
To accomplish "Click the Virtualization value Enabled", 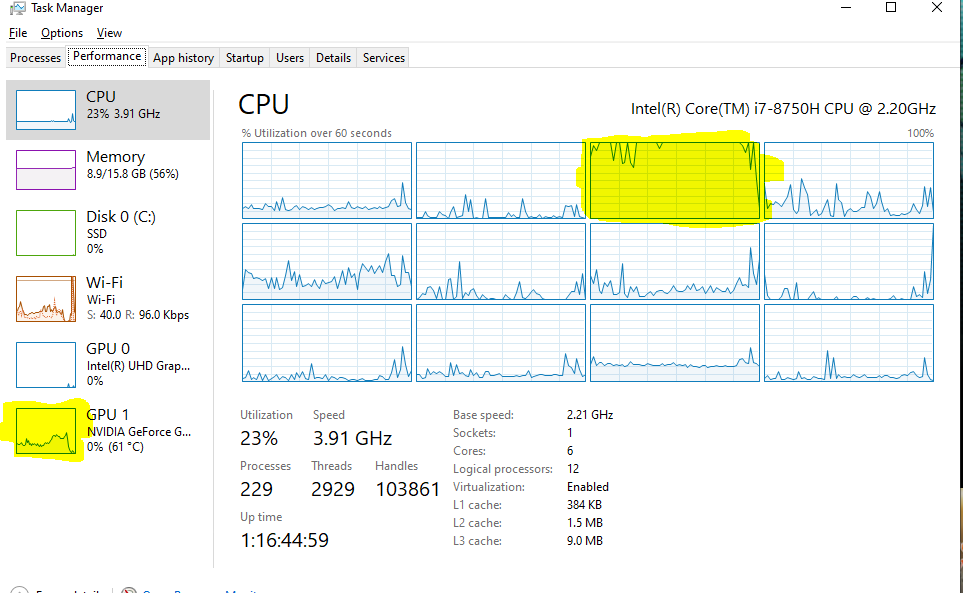I will [588, 487].
